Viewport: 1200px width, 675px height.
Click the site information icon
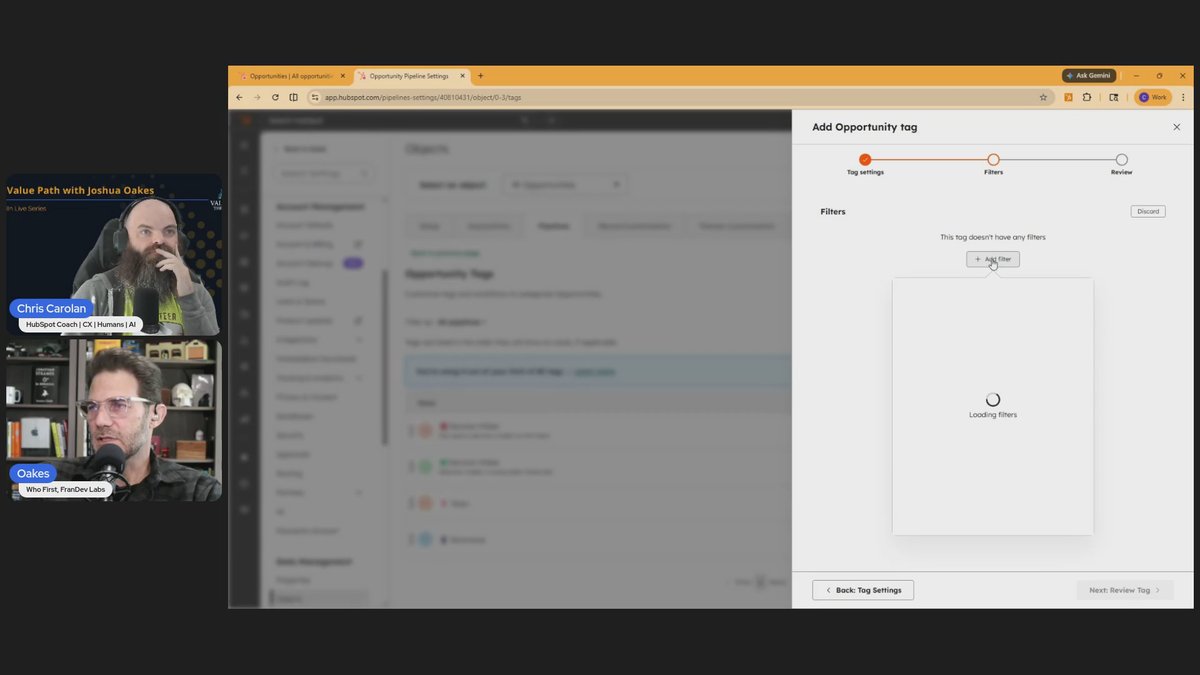314,97
